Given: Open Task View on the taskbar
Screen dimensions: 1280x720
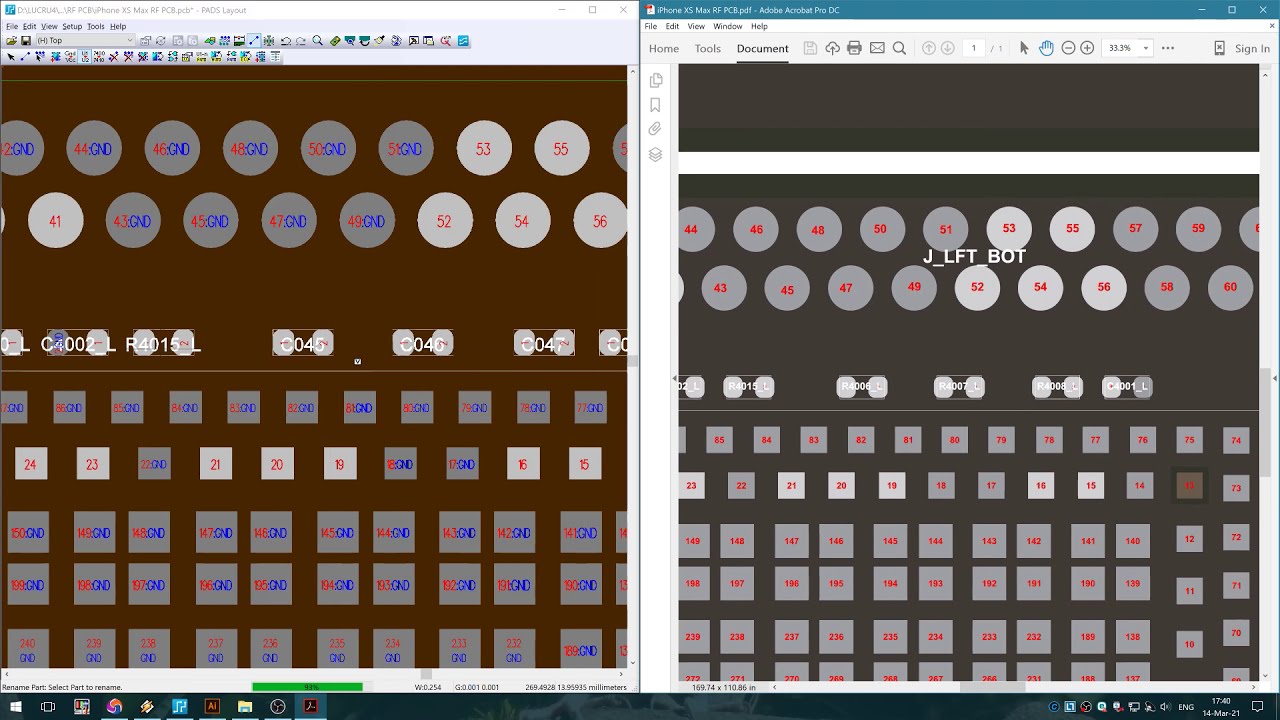Looking at the screenshot, I should coord(48,706).
